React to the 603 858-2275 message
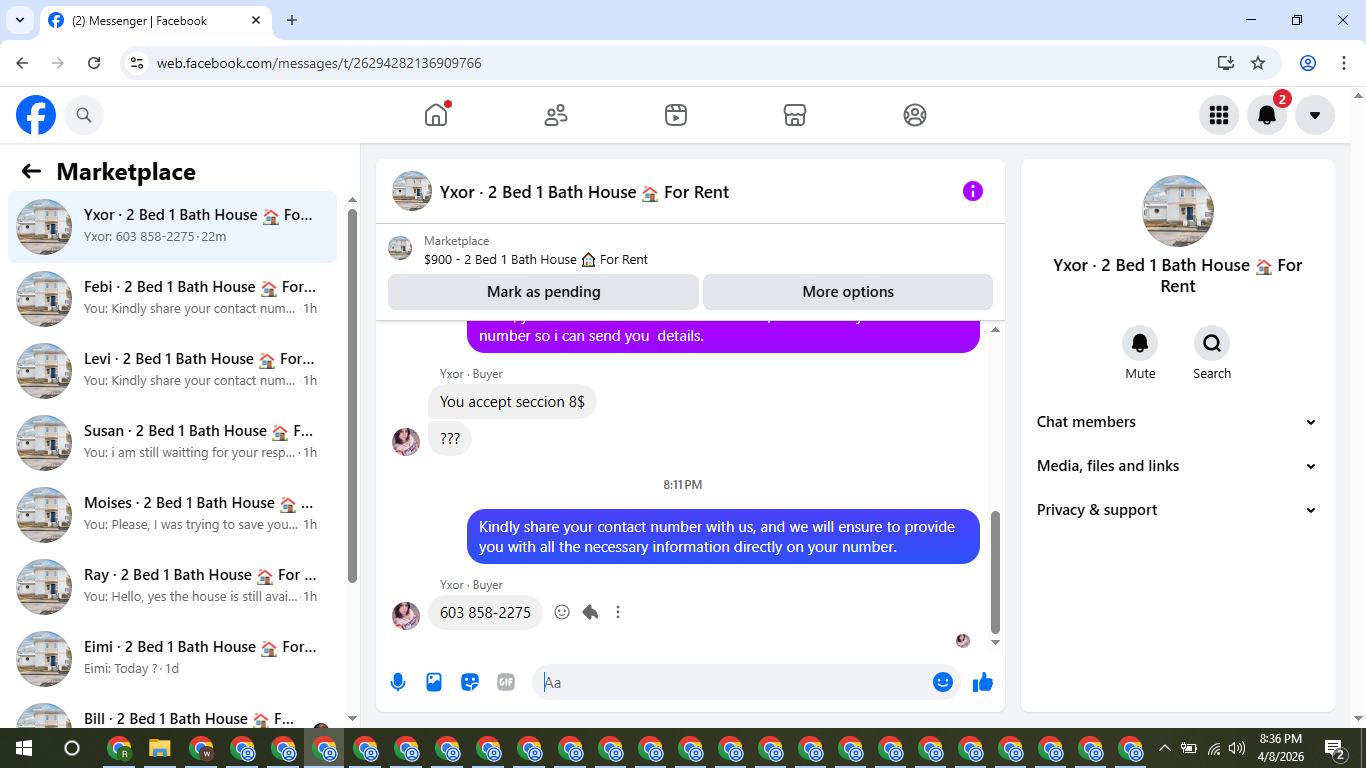 click(562, 612)
